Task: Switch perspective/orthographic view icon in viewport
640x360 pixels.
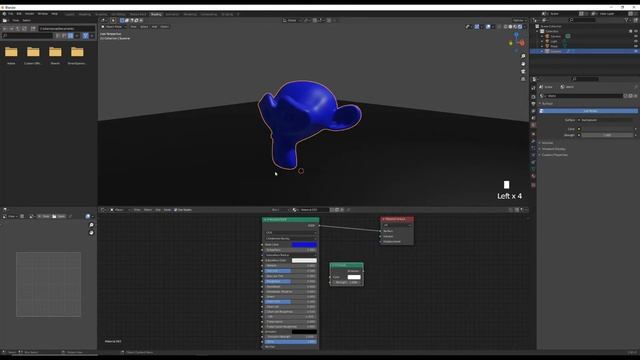Action: point(523,79)
